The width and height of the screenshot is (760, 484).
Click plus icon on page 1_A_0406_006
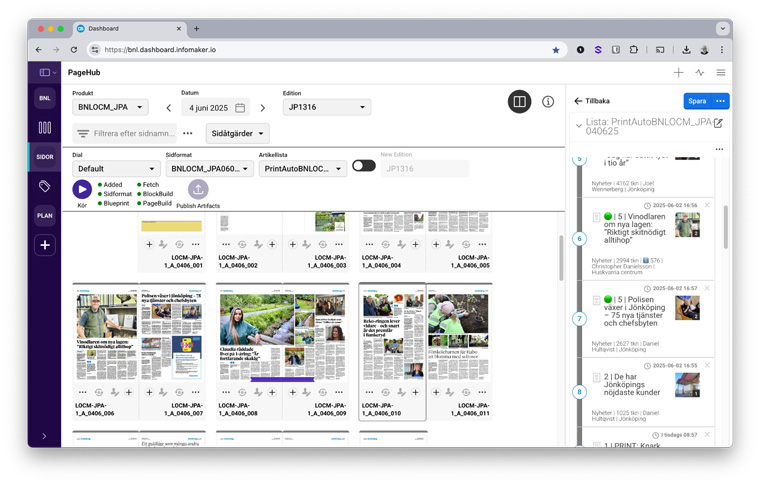[129, 392]
